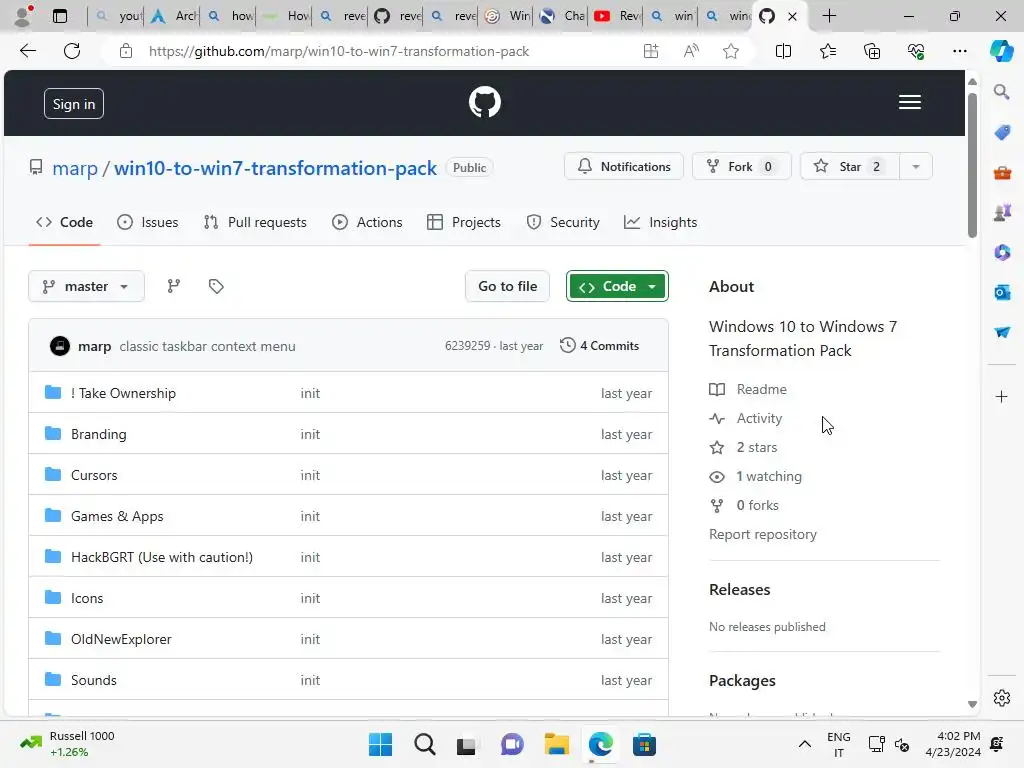
Task: Open the master branch selector
Action: coord(86,286)
